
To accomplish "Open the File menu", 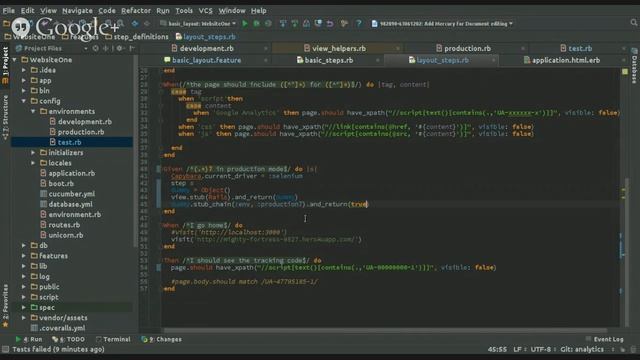I will tap(9, 11).
